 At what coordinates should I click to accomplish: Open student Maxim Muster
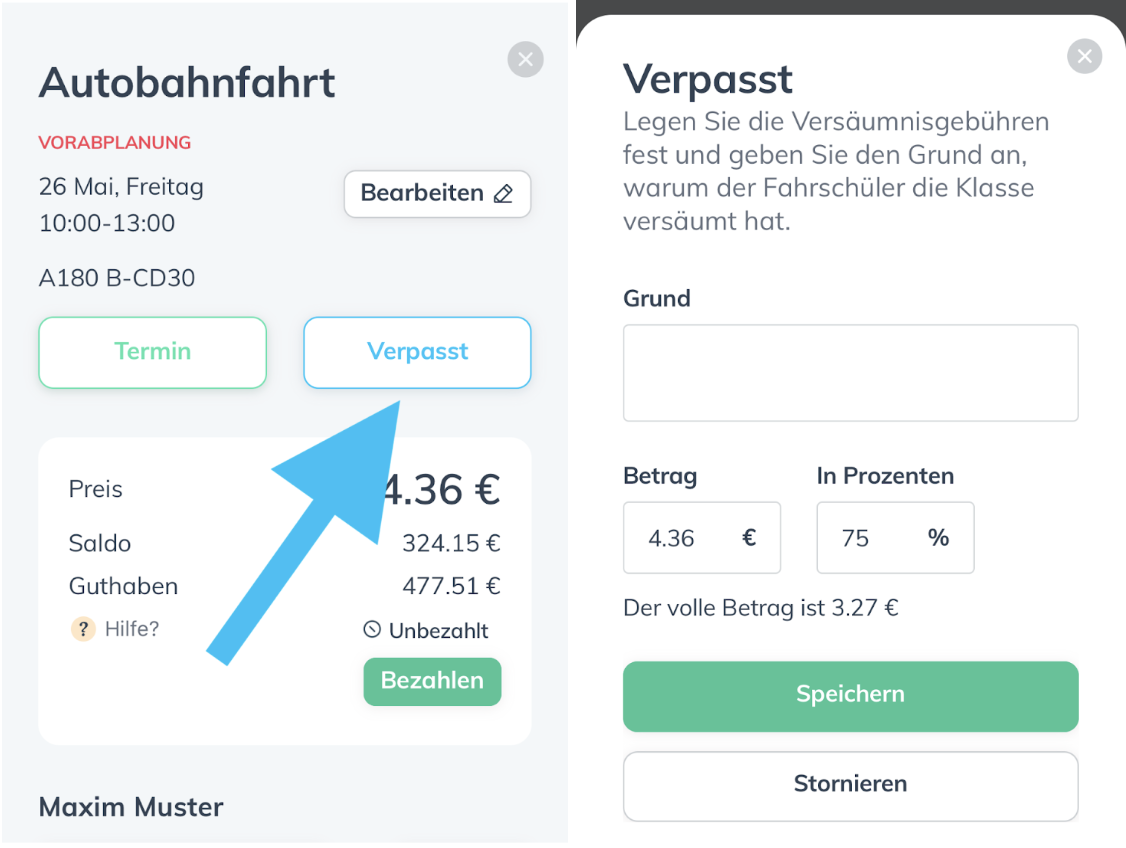point(131,807)
